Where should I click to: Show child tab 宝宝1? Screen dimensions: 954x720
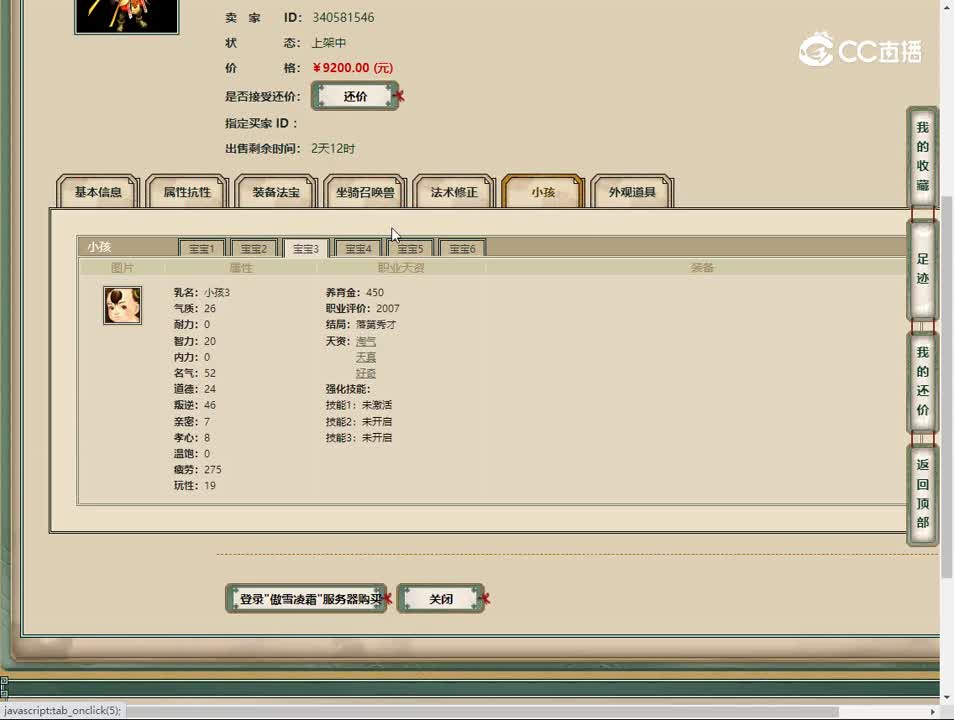click(x=201, y=248)
